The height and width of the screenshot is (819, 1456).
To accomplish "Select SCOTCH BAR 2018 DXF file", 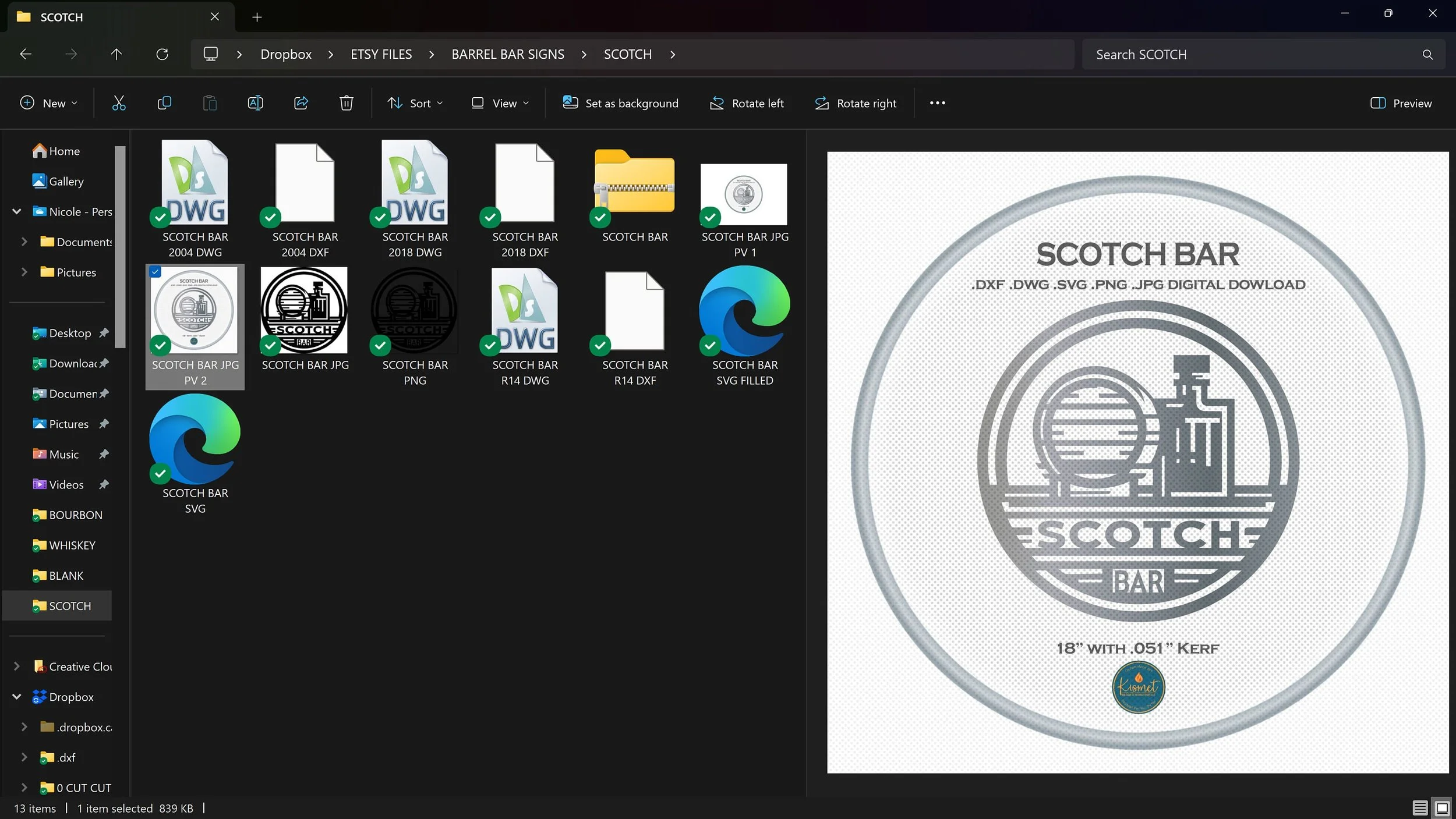I will click(x=525, y=198).
